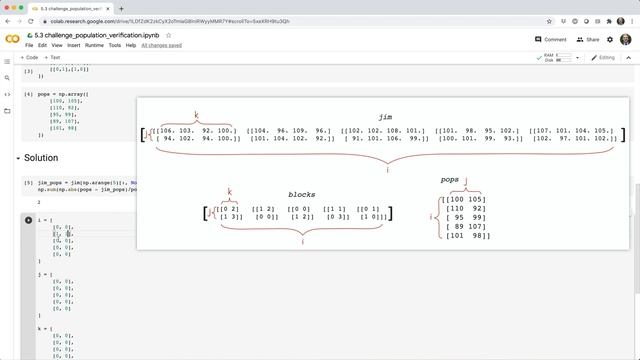Open the Editing mode dropdown
Image resolution: width=640 pixels, height=360 pixels.
(603, 58)
